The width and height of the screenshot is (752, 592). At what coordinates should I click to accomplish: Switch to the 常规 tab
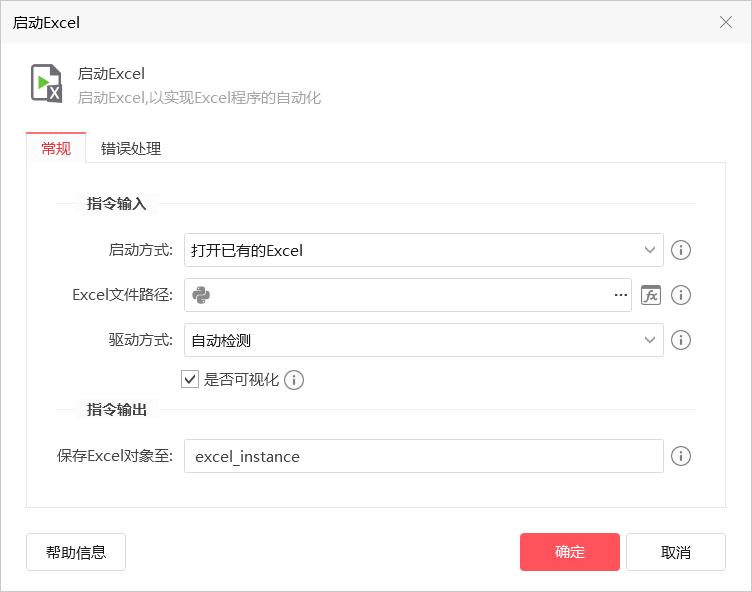click(56, 148)
